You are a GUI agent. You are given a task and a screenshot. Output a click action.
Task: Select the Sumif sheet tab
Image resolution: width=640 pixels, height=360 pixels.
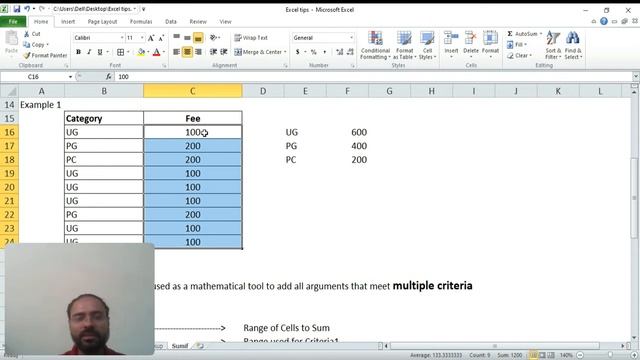(x=180, y=346)
